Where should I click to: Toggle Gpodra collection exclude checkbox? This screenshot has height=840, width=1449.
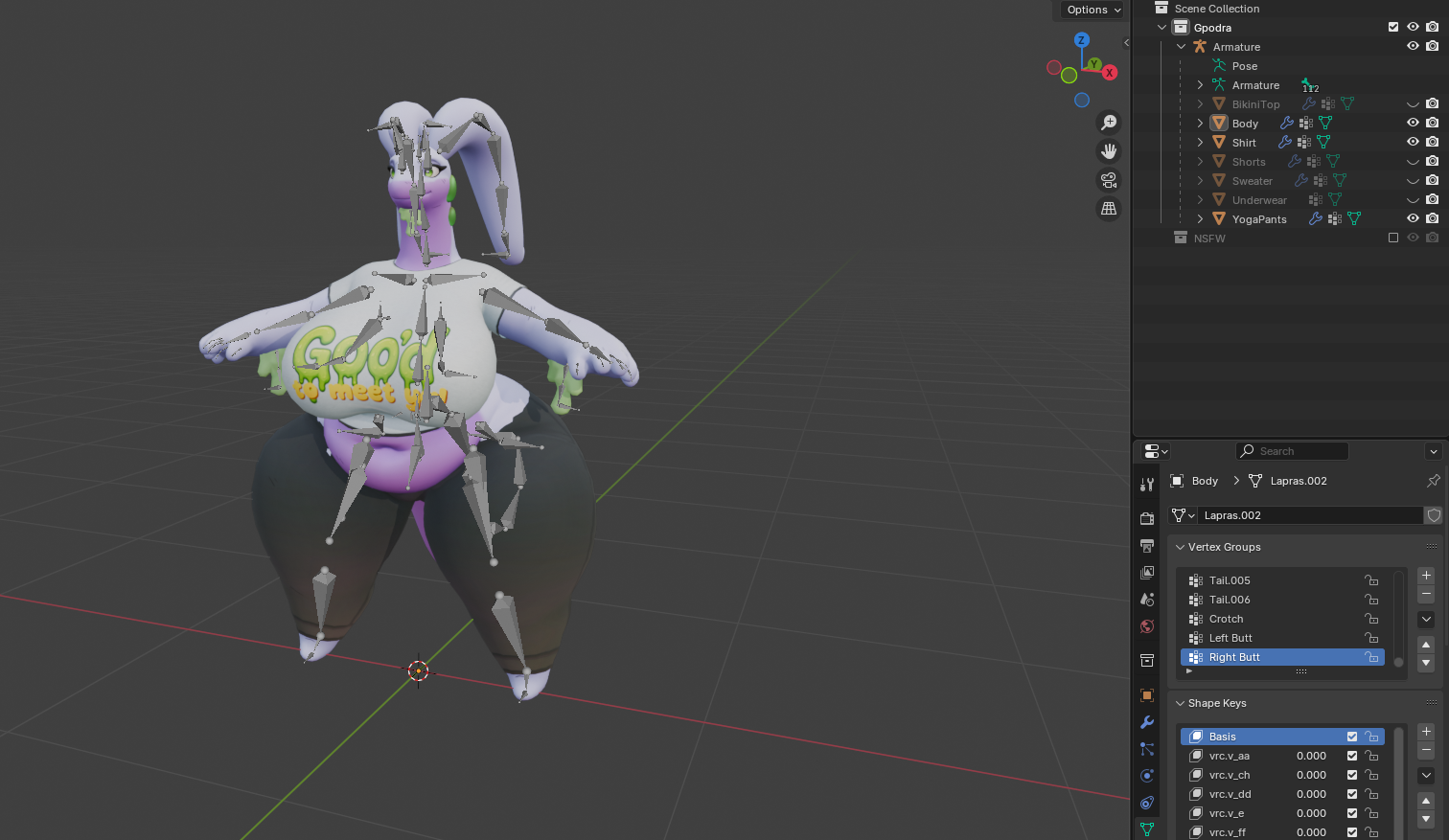(1393, 27)
